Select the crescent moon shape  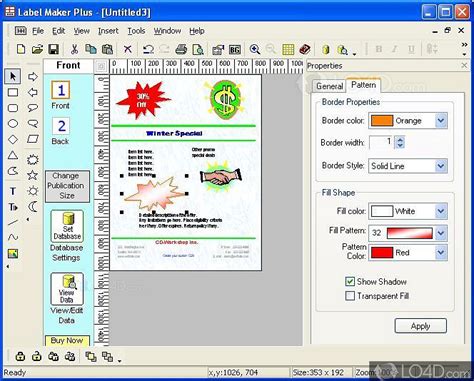33,207
